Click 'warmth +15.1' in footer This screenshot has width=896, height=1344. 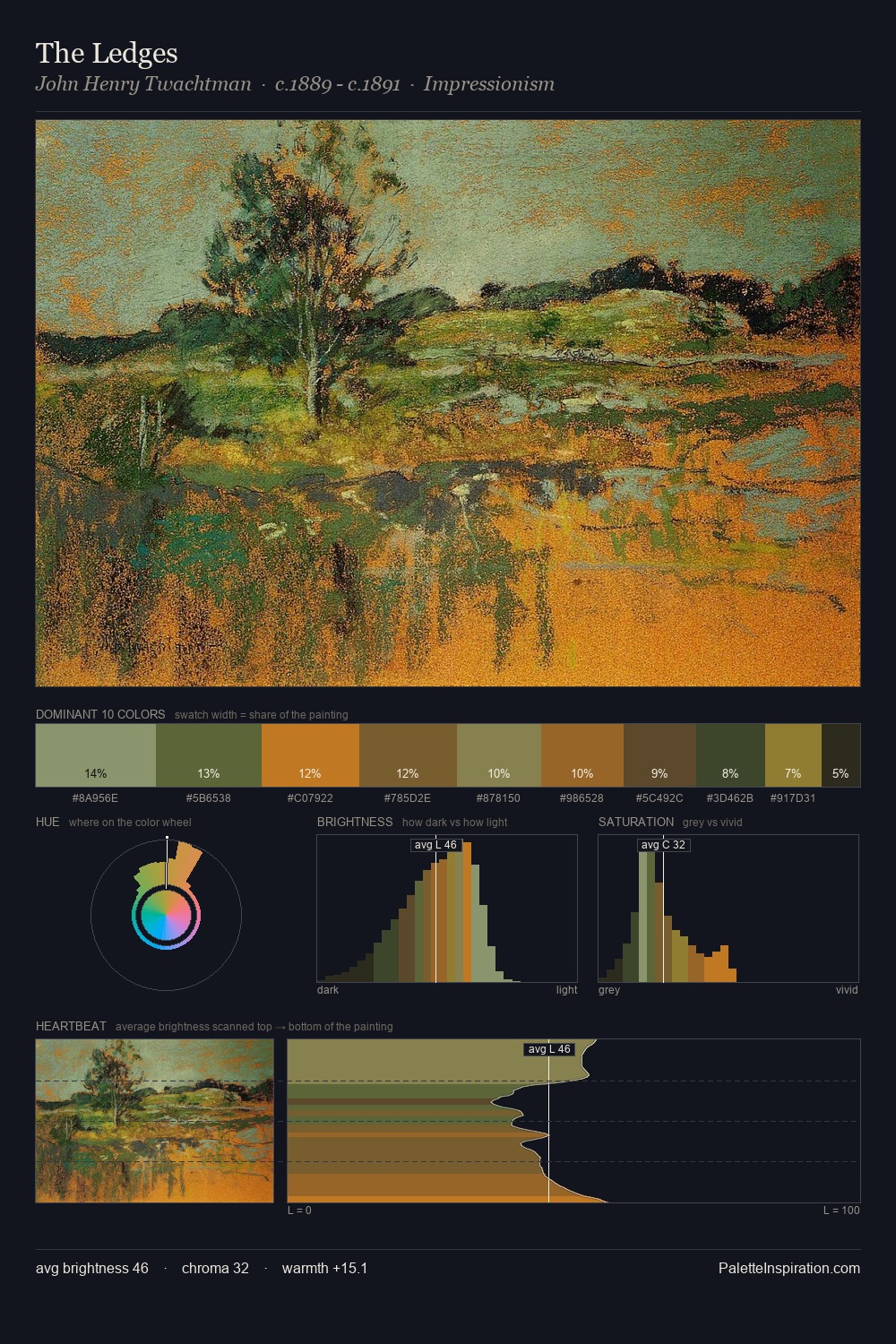(324, 1268)
